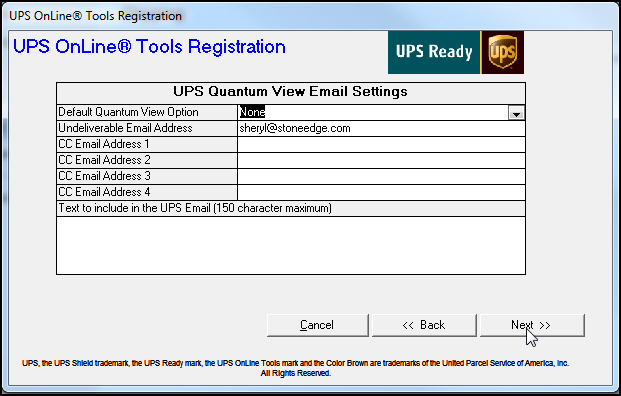Image resolution: width=621 pixels, height=396 pixels.
Task: Click the UPS Email text area
Action: tap(291, 245)
